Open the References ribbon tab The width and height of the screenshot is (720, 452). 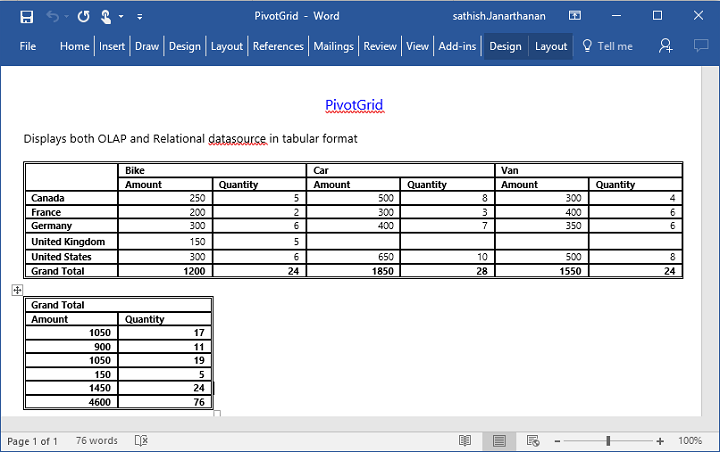(278, 46)
